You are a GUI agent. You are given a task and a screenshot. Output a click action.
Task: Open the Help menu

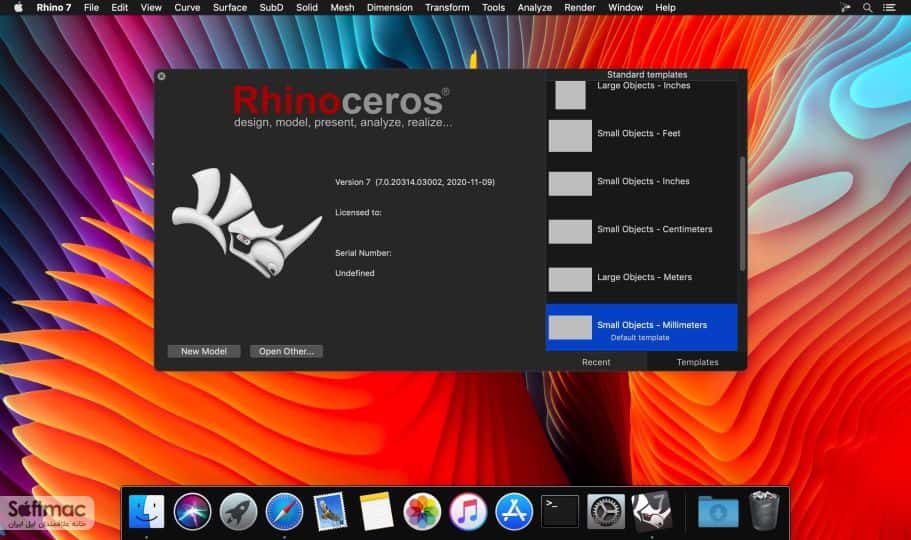[x=665, y=8]
